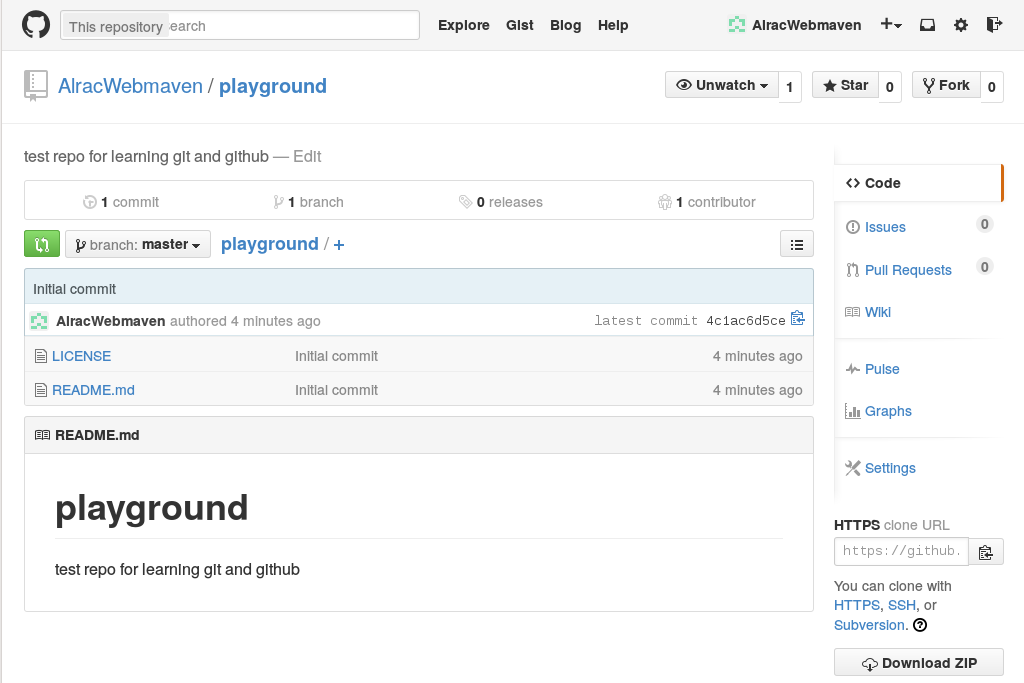Open the Unwatch dropdown
The image size is (1024, 683).
point(721,85)
